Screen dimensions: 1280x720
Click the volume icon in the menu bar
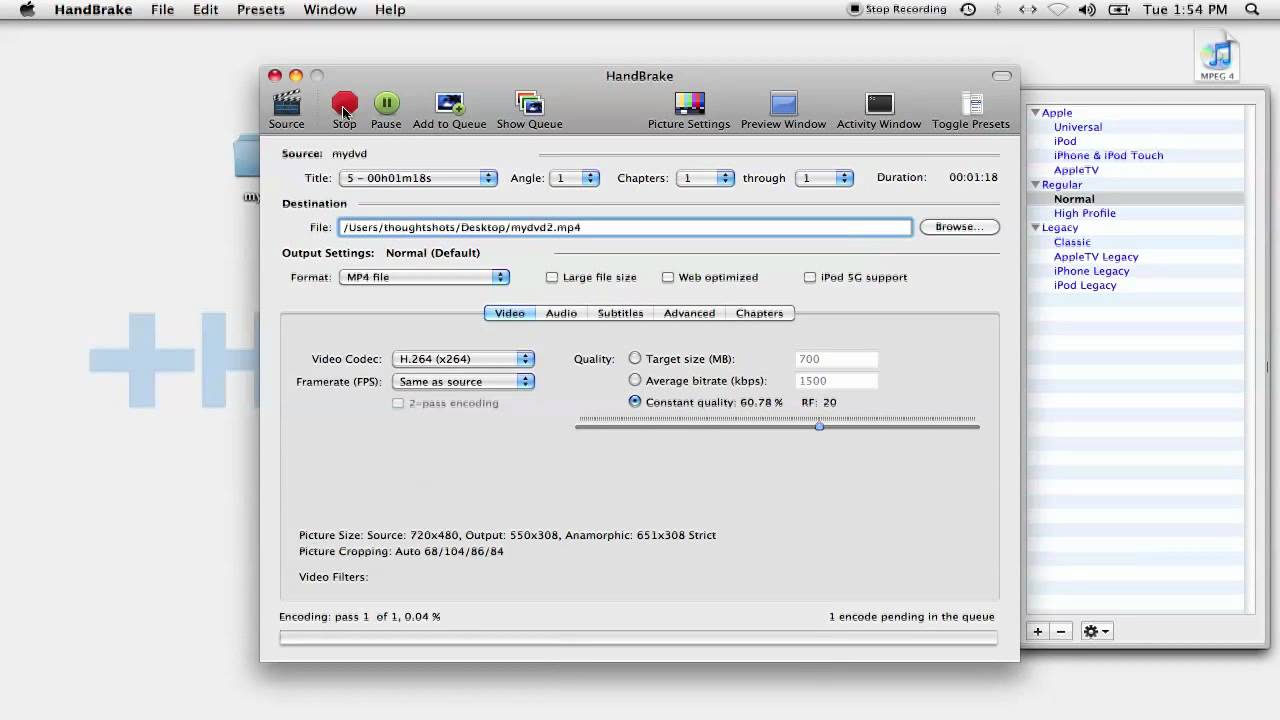[1088, 10]
